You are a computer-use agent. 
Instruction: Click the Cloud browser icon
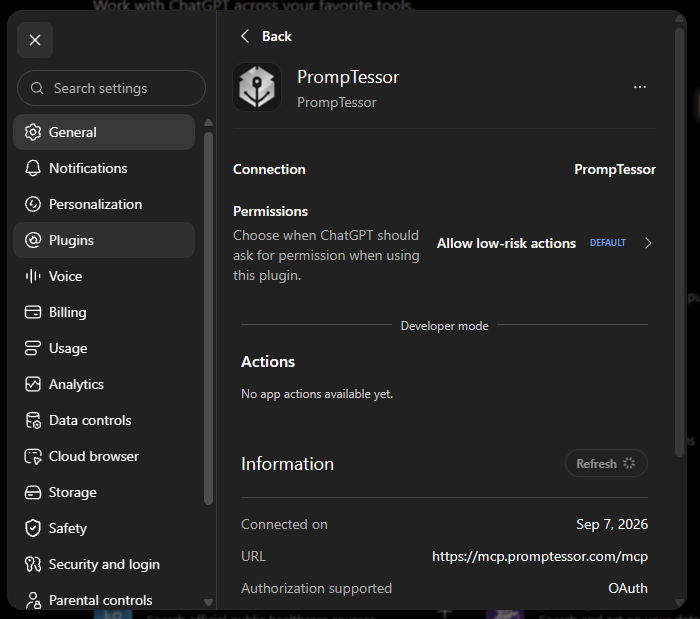click(33, 457)
